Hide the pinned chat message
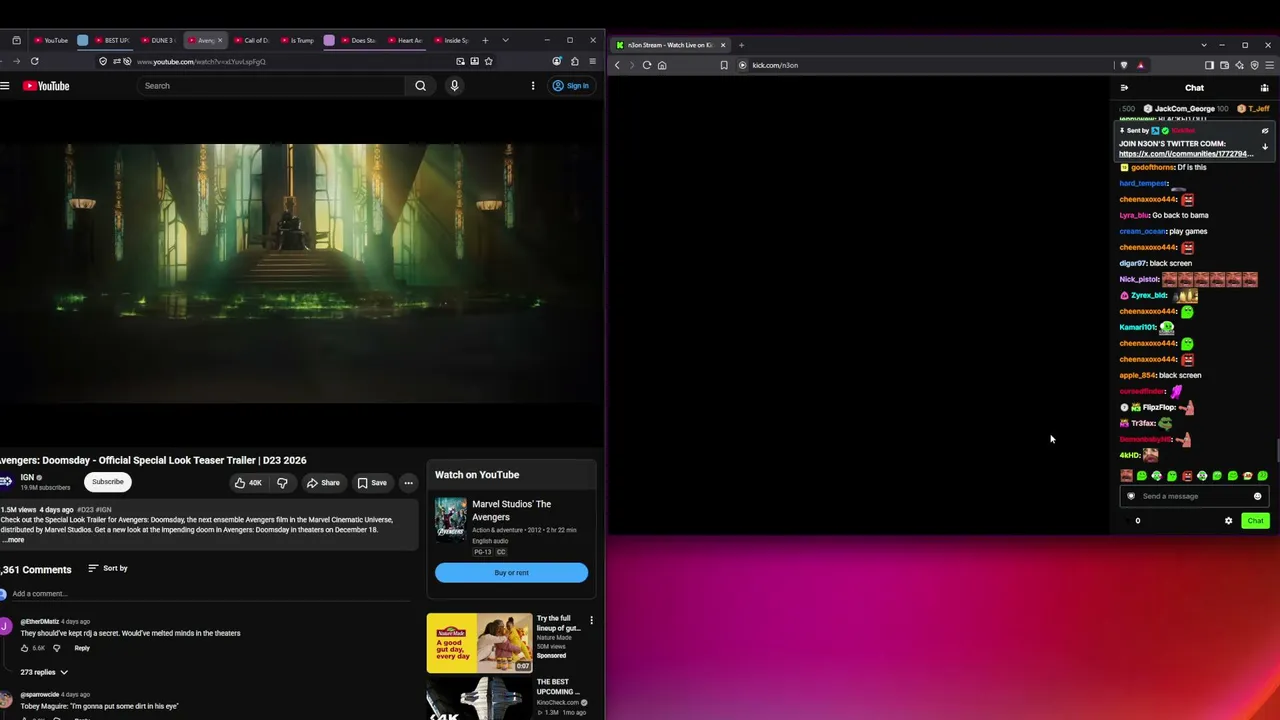Image resolution: width=1280 pixels, height=720 pixels. click(x=1265, y=131)
